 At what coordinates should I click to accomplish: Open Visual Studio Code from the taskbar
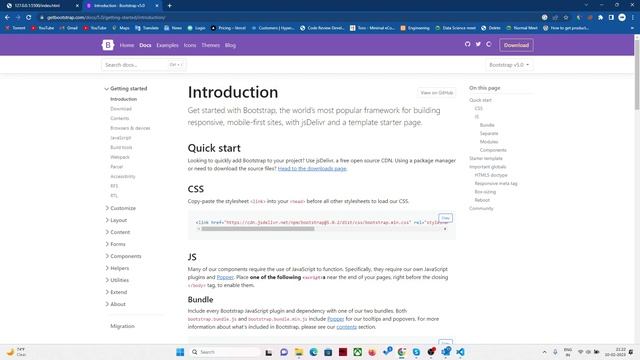pos(460,352)
